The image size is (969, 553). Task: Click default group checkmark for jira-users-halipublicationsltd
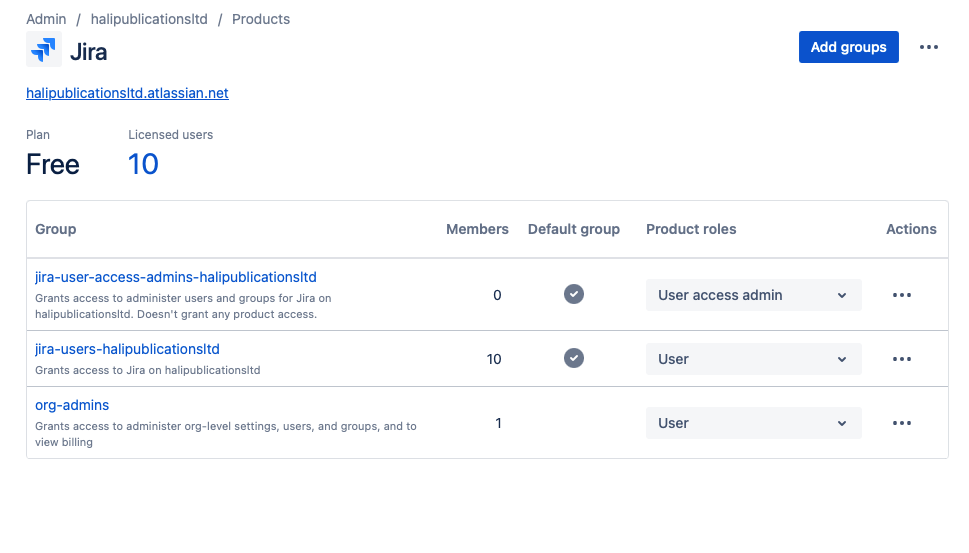pyautogui.click(x=574, y=358)
